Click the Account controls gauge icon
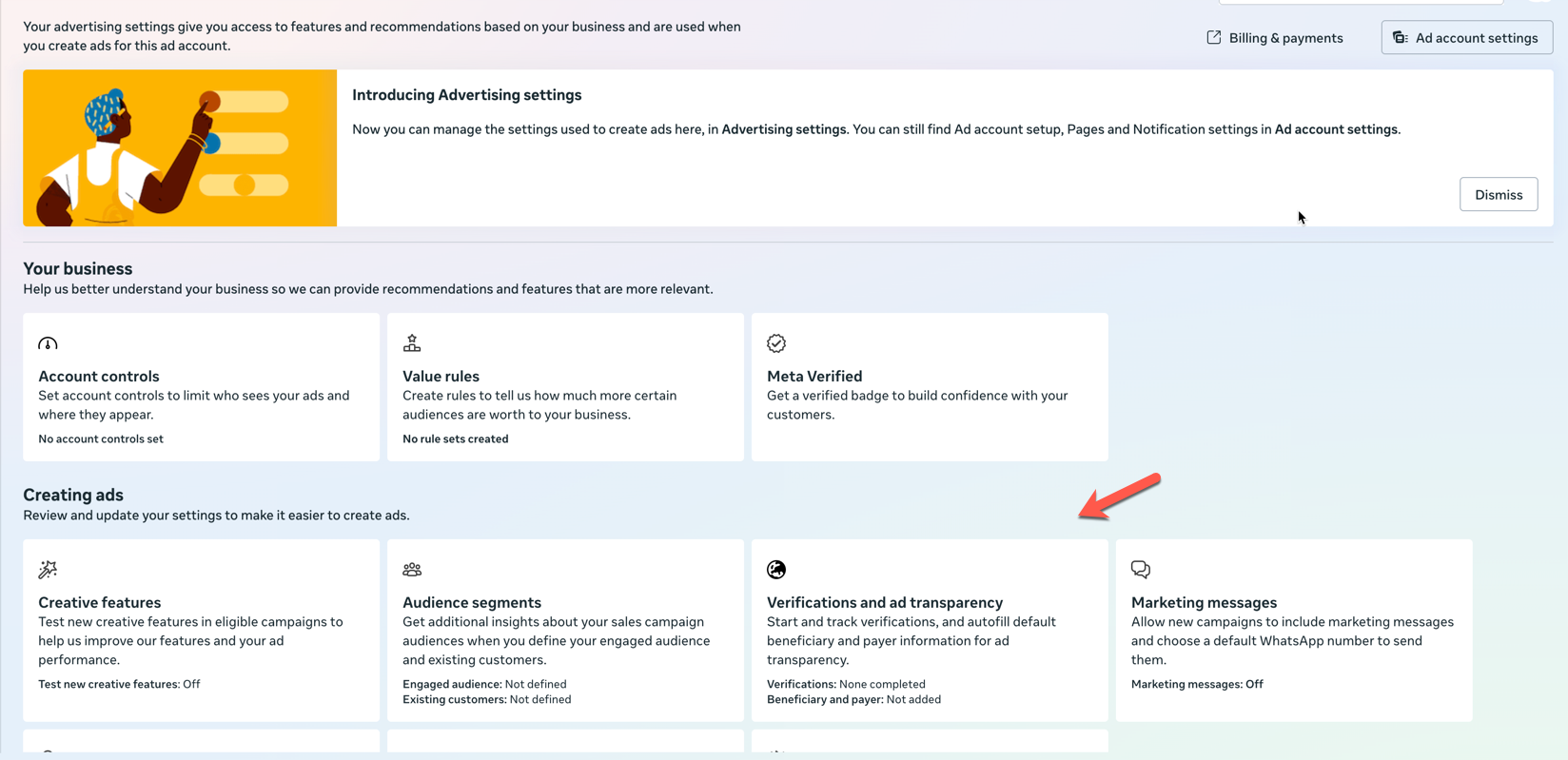 click(48, 343)
